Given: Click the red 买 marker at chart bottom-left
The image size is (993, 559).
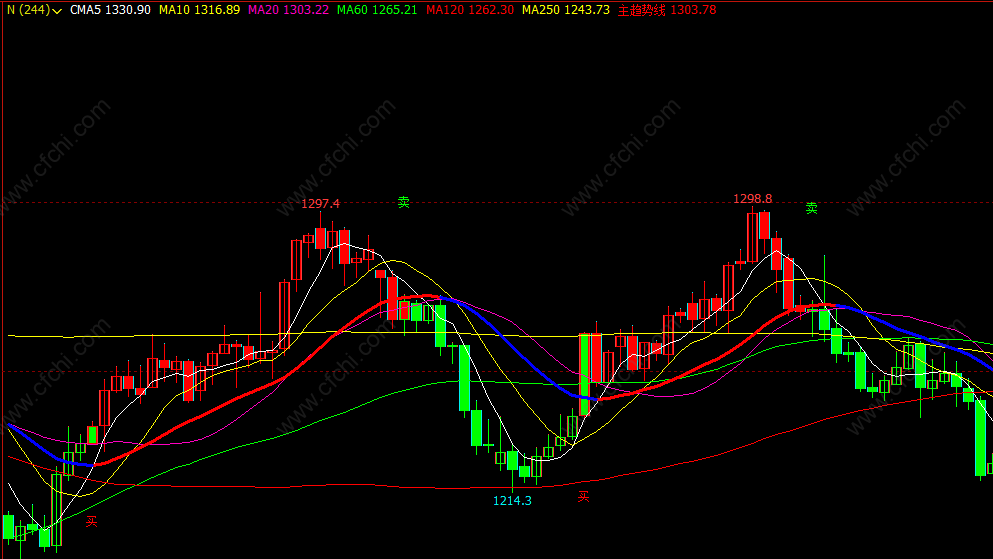Looking at the screenshot, I should [92, 522].
